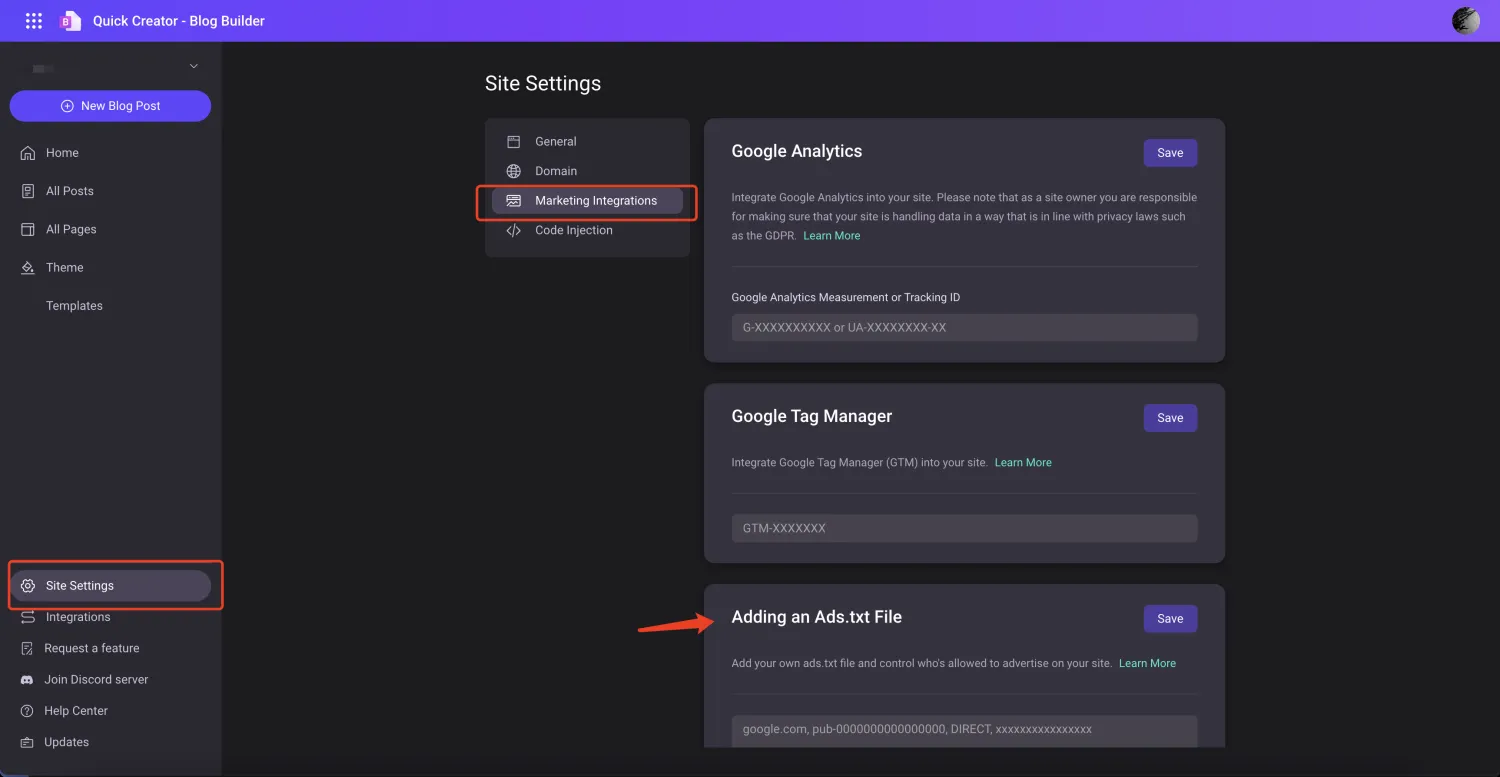Save the Google Analytics settings
Screen dimensions: 1500x777
click(x=1170, y=153)
